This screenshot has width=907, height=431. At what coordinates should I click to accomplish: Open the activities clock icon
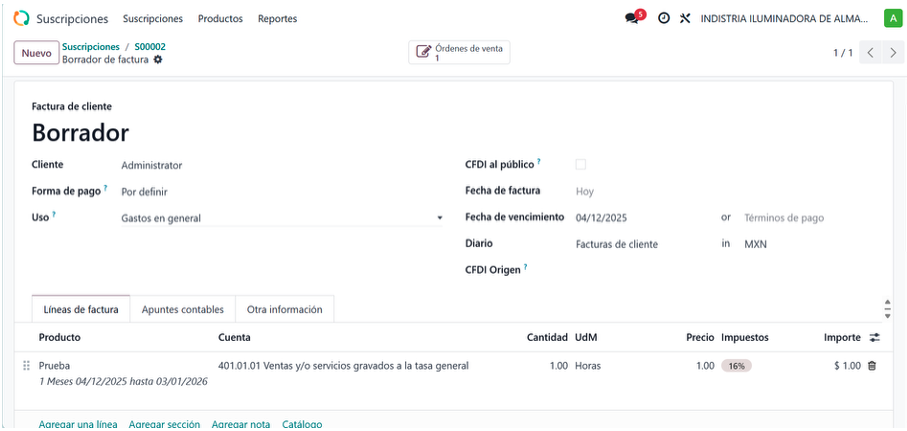tap(664, 19)
